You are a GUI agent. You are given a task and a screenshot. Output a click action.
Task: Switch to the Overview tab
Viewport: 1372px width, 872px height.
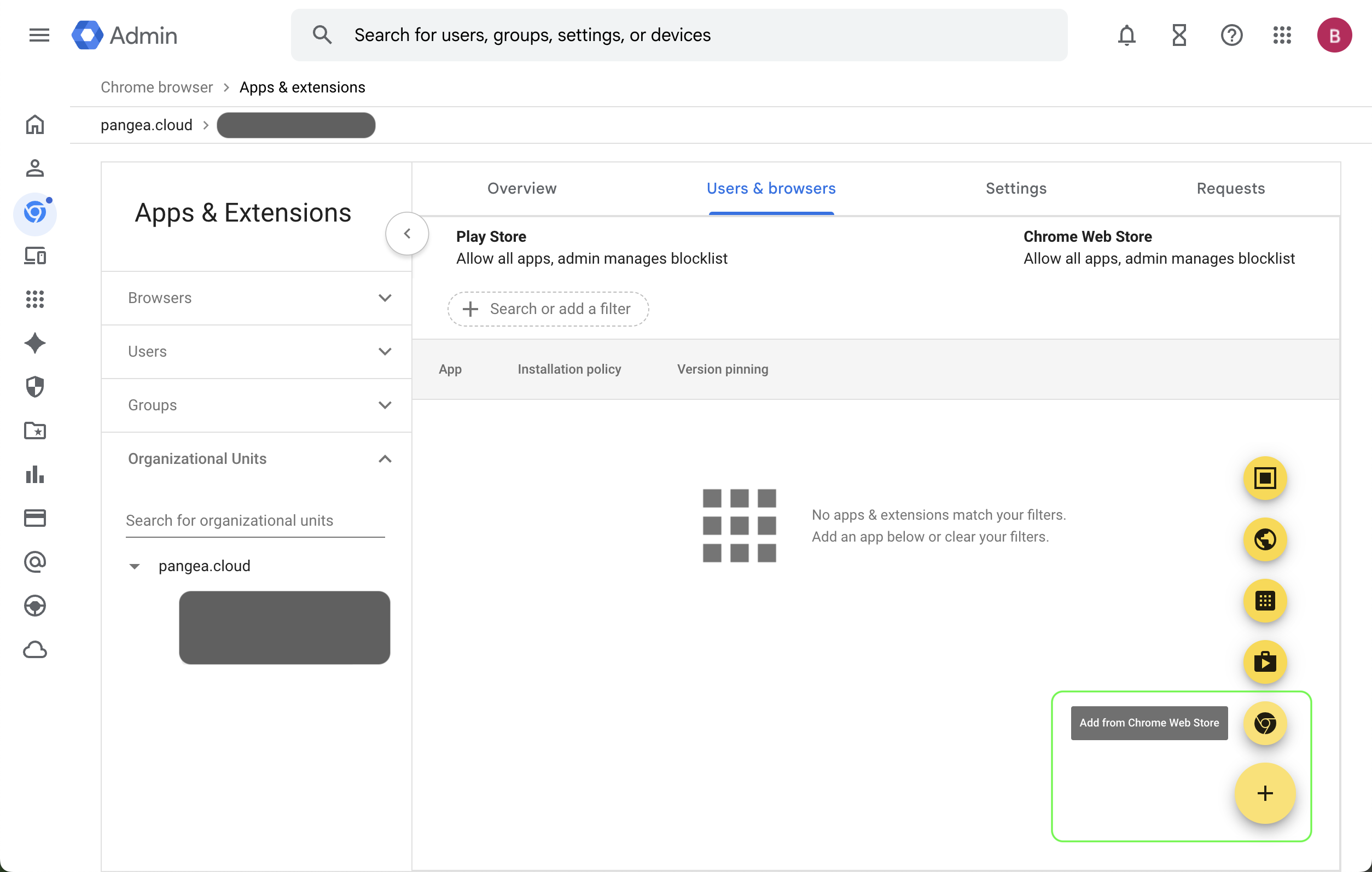point(522,189)
